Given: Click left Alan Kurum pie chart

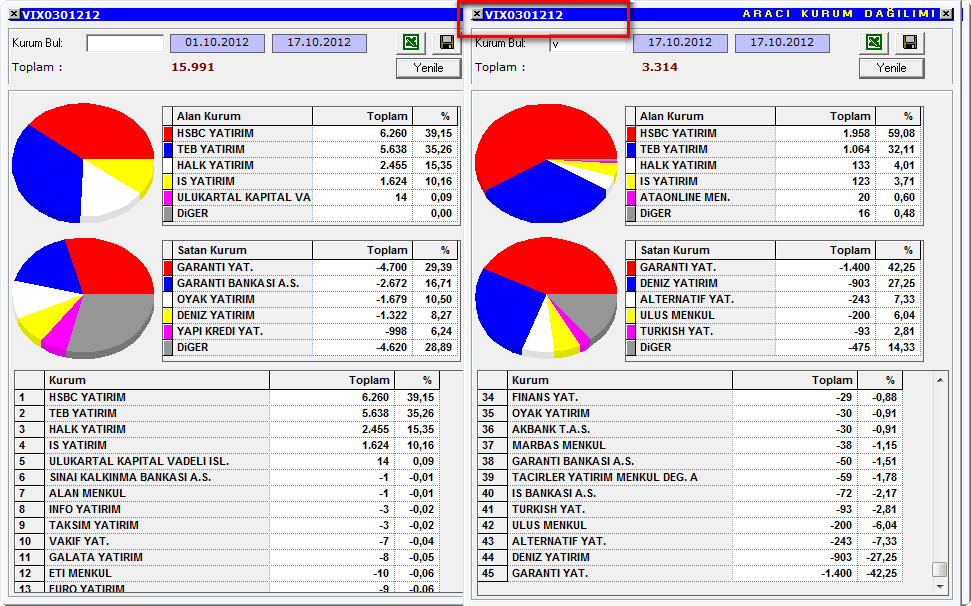Looking at the screenshot, I should [x=83, y=163].
